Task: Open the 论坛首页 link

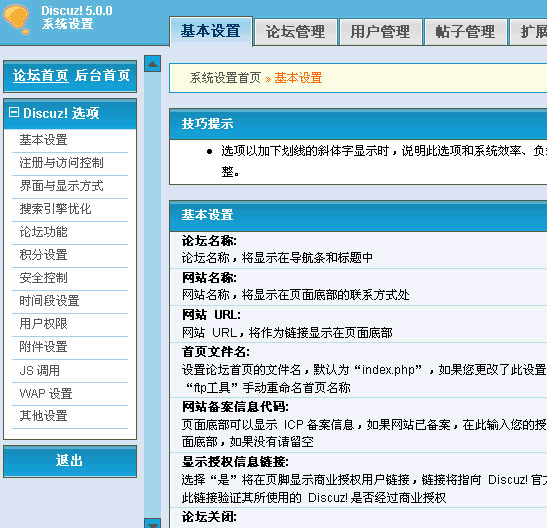Action: click(x=40, y=75)
